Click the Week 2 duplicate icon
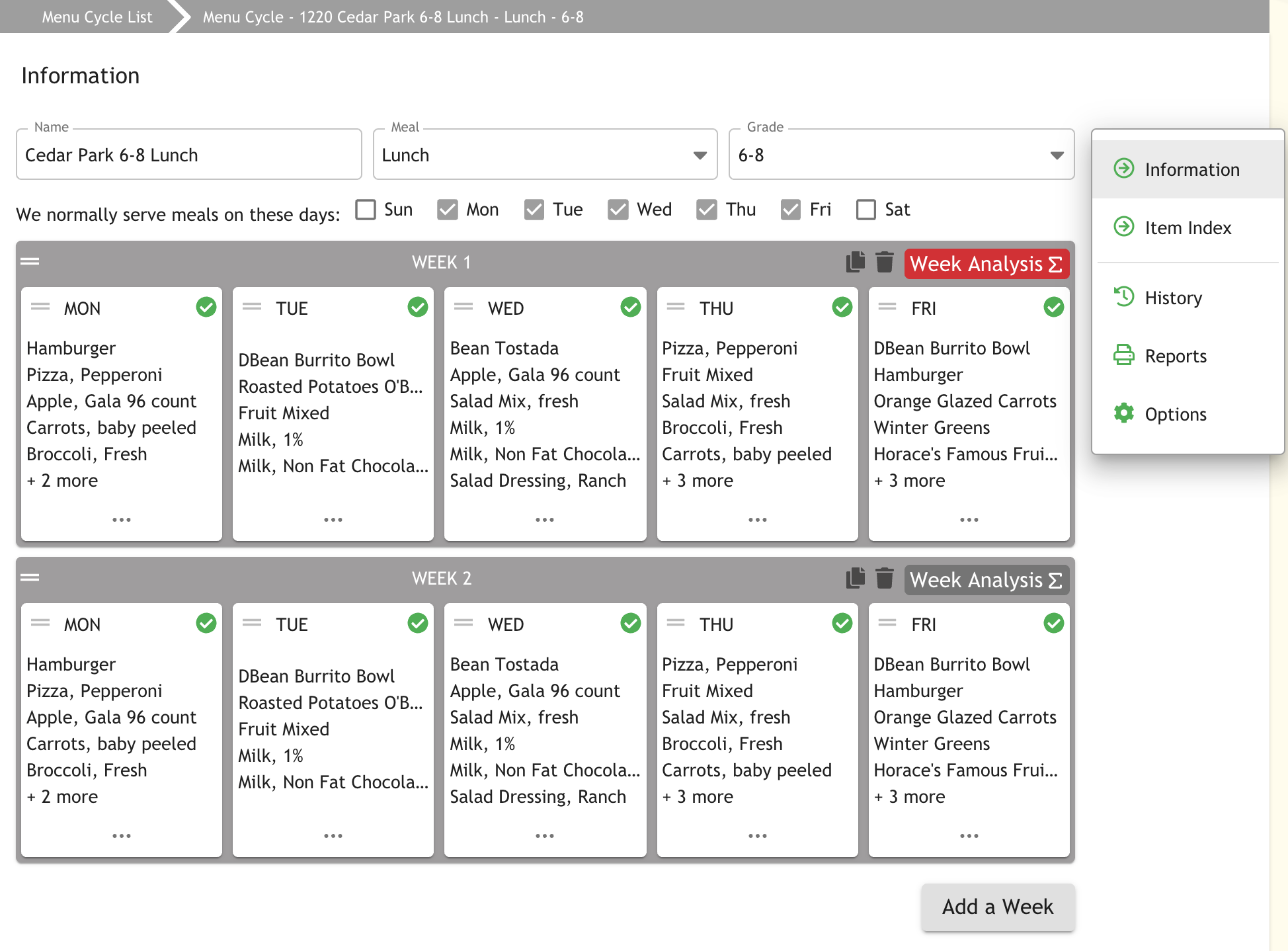 tap(855, 578)
